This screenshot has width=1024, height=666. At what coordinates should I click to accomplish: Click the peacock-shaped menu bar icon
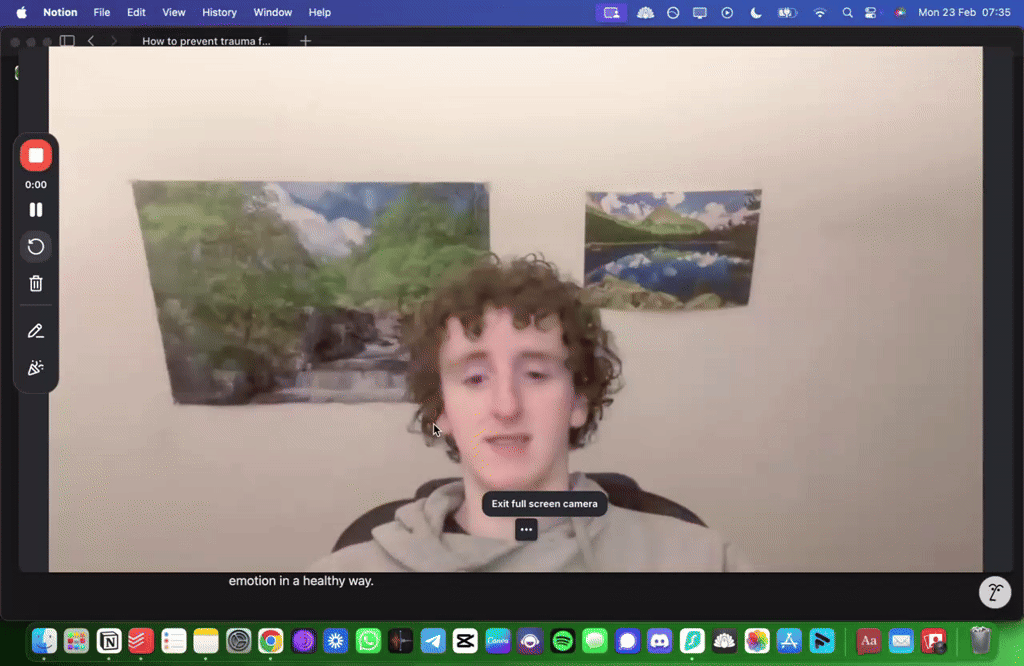coord(645,12)
